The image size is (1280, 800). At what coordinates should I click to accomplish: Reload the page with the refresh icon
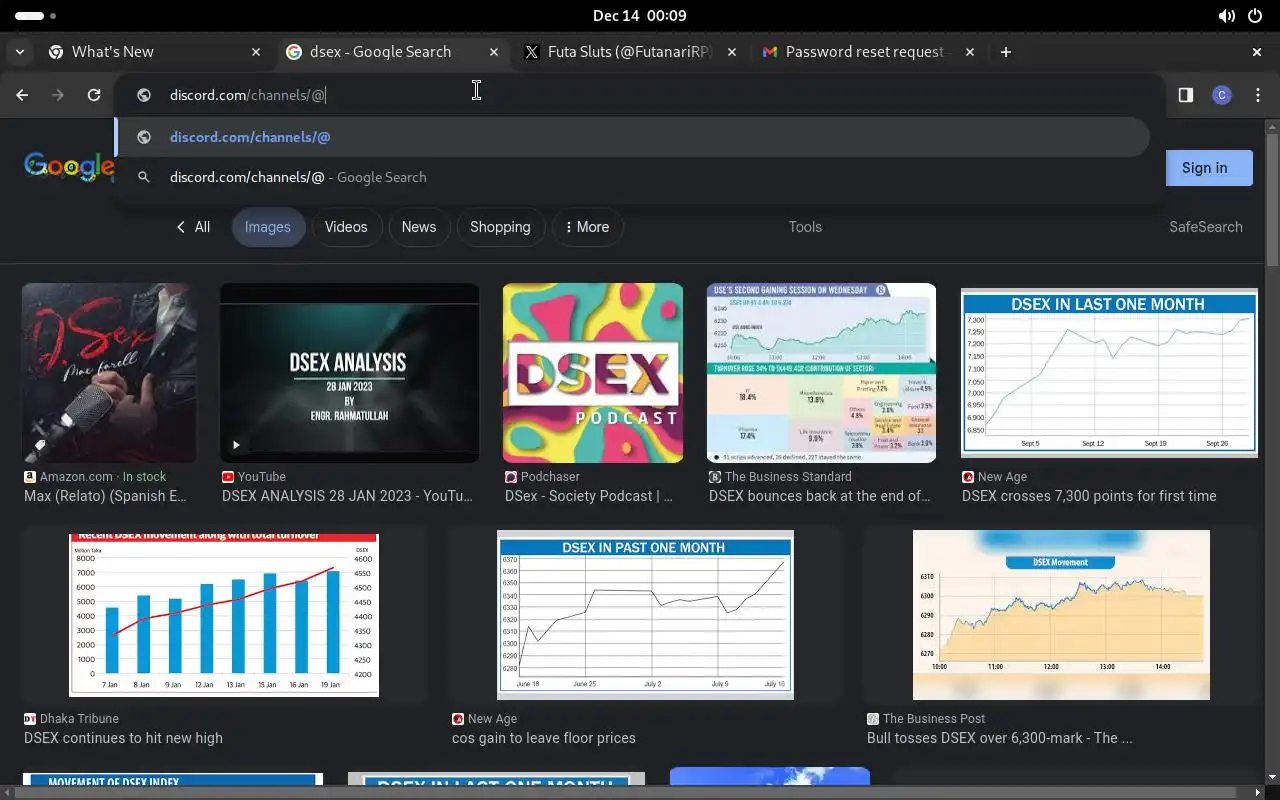(94, 95)
